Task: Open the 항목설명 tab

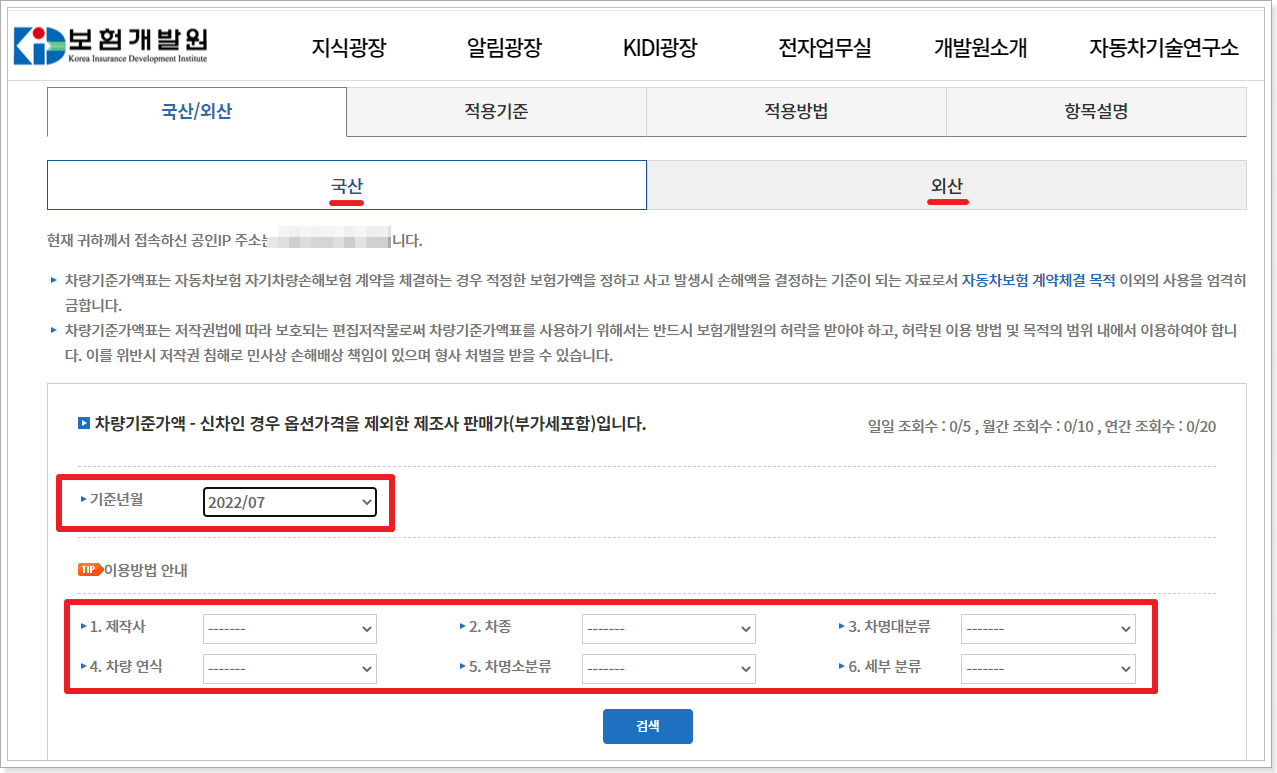Action: click(1096, 112)
